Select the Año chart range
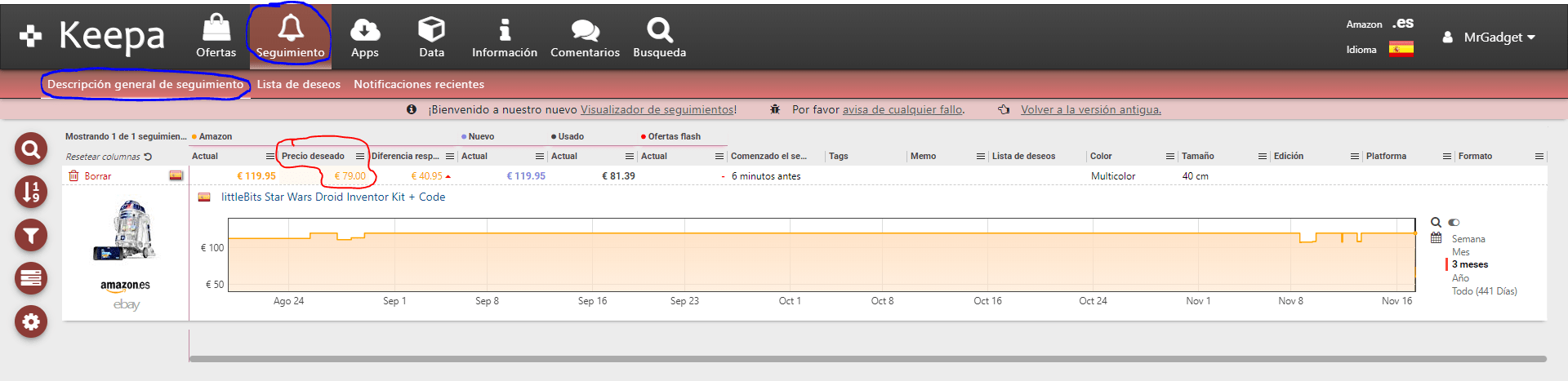The image size is (1568, 381). tap(1460, 278)
